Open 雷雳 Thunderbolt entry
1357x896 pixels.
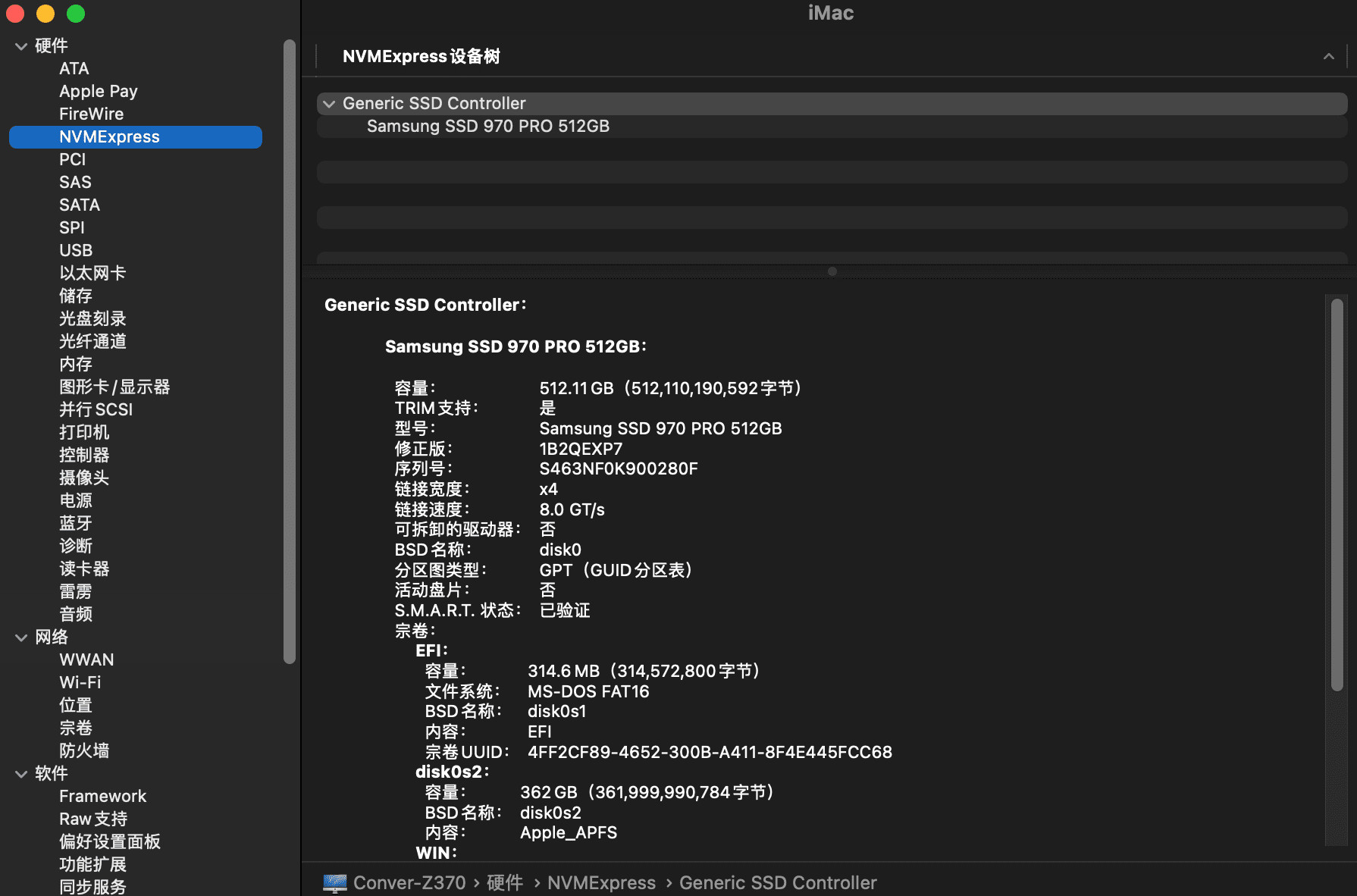pos(76,592)
